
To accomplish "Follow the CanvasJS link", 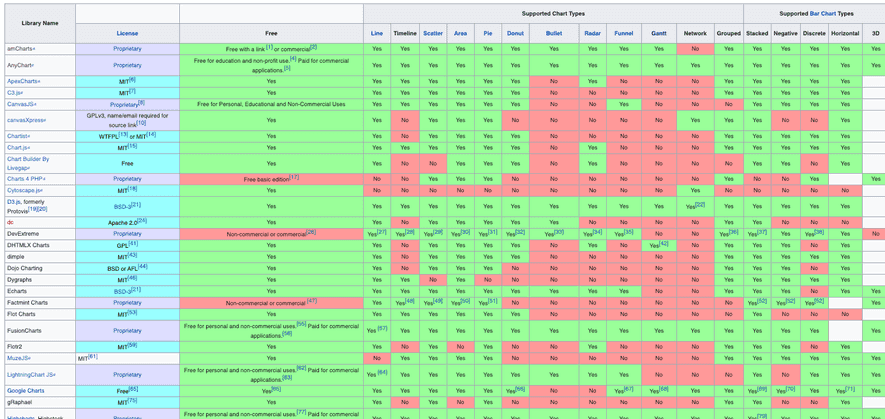I will 21,103.
